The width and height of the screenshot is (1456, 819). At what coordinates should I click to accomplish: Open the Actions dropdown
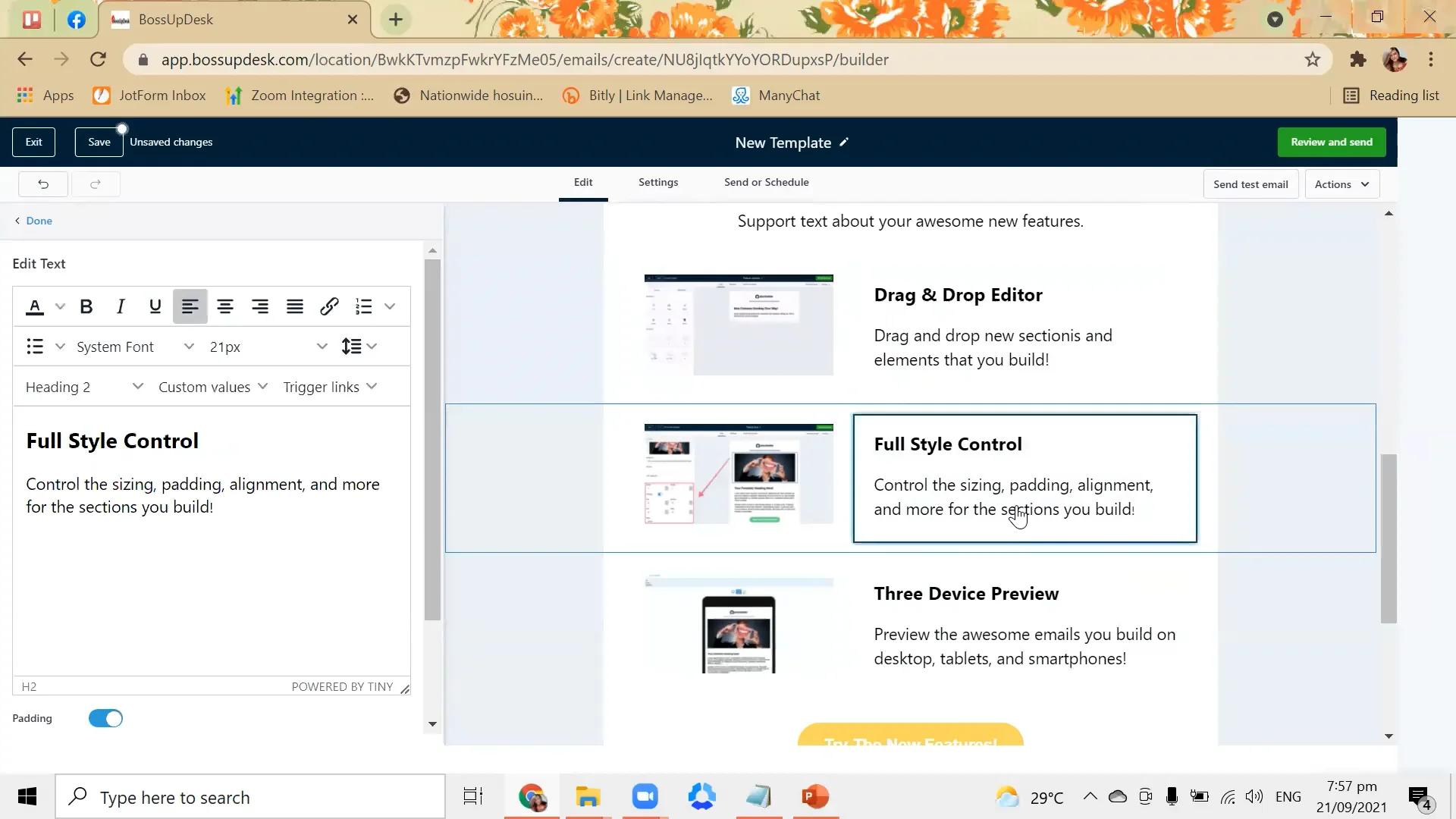(1341, 184)
